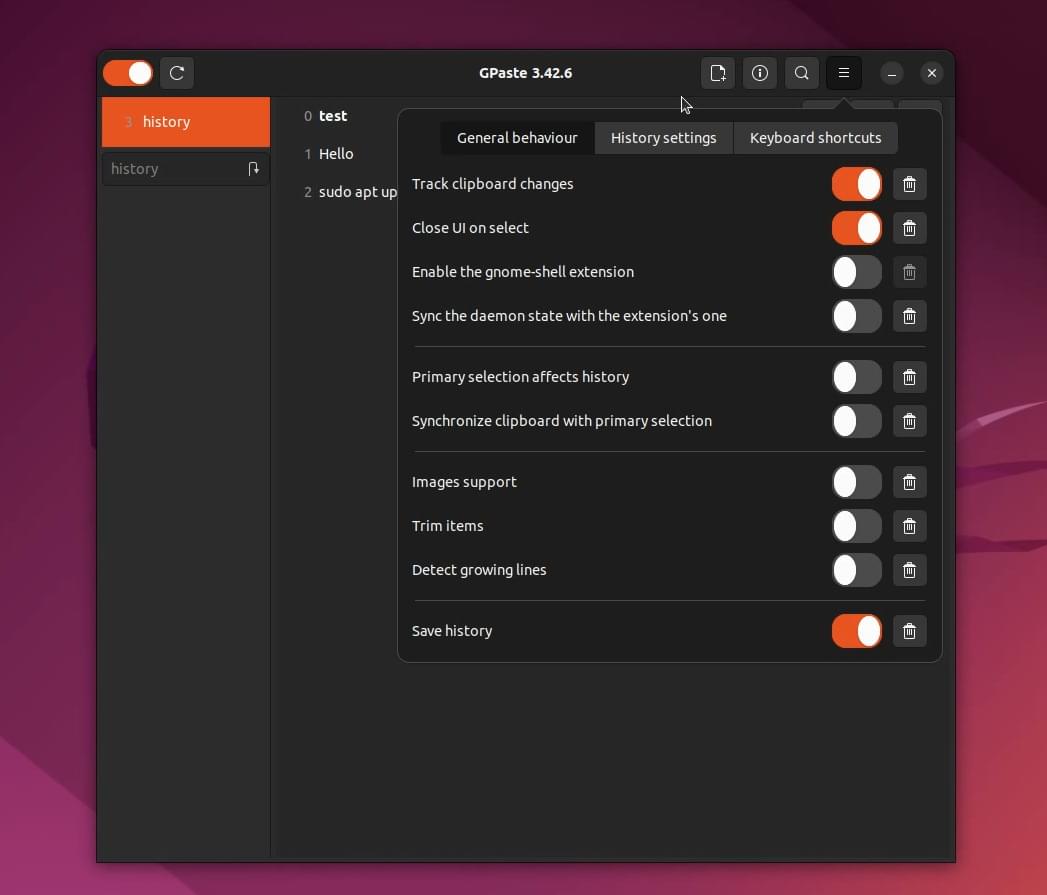1047x895 pixels.
Task: Switch to Keyboard shortcuts tab
Action: pyautogui.click(x=815, y=138)
